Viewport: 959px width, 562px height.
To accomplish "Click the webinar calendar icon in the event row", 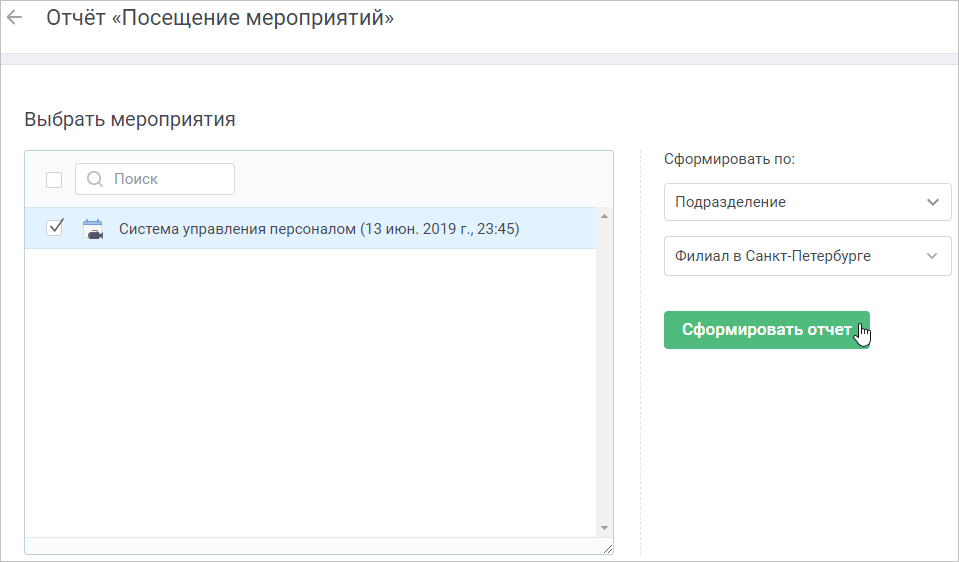I will click(93, 229).
